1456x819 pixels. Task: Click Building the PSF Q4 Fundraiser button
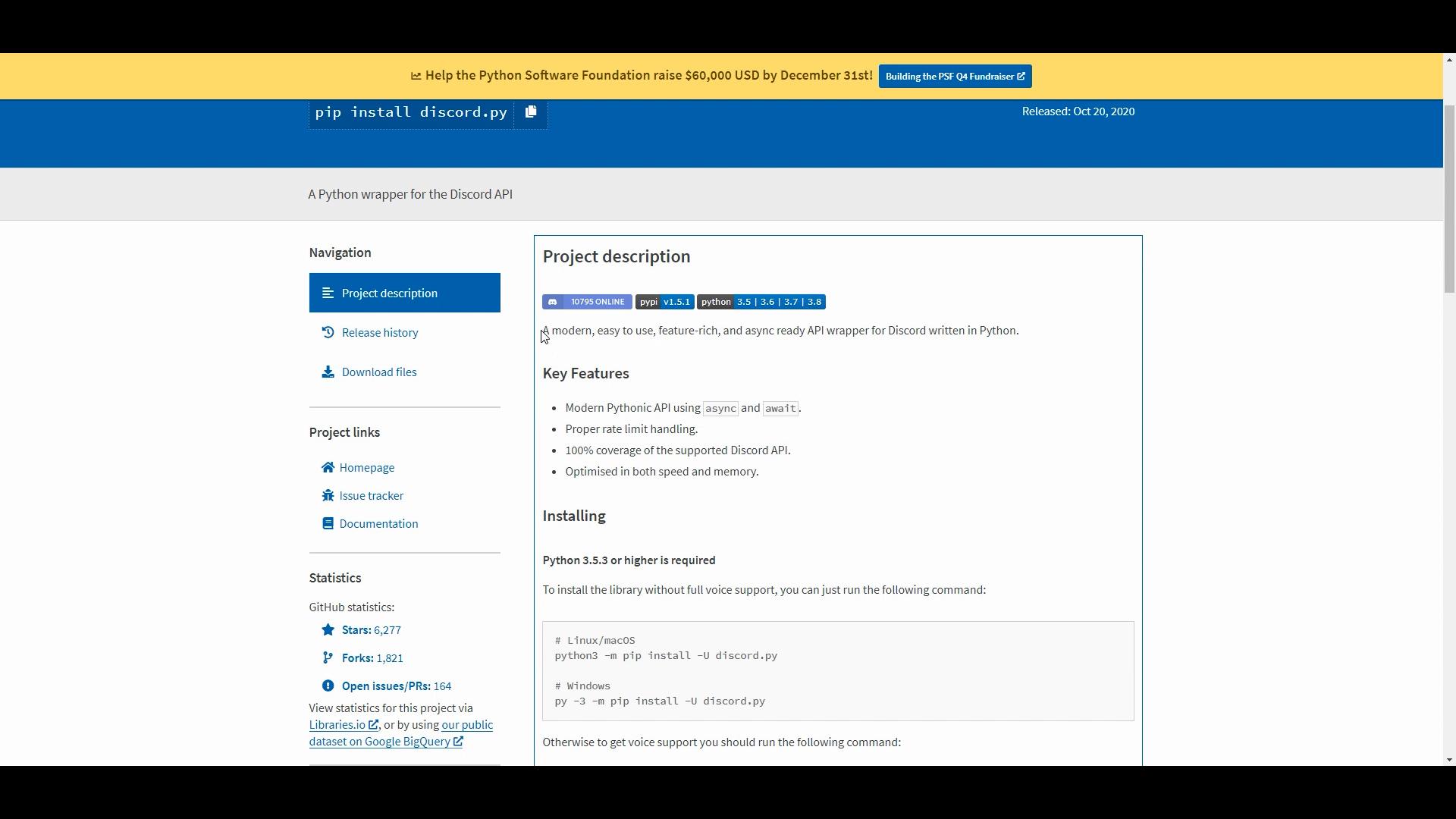(955, 77)
